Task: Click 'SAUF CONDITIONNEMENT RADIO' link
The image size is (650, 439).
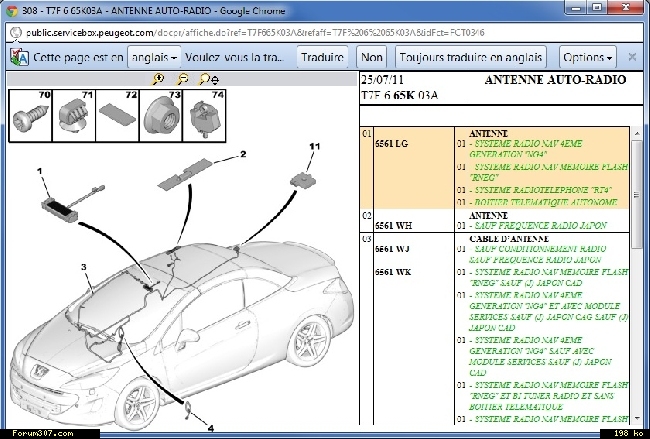Action: click(540, 249)
